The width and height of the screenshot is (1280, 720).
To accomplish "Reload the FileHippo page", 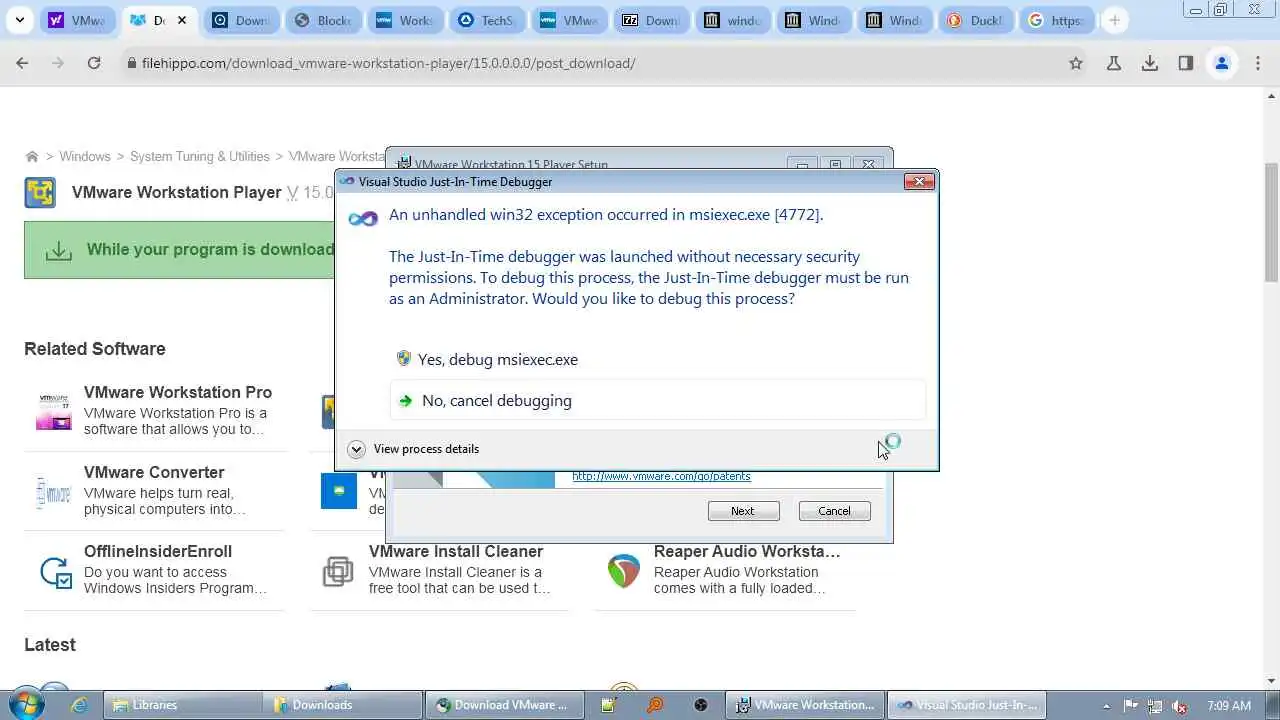I will coord(94,63).
